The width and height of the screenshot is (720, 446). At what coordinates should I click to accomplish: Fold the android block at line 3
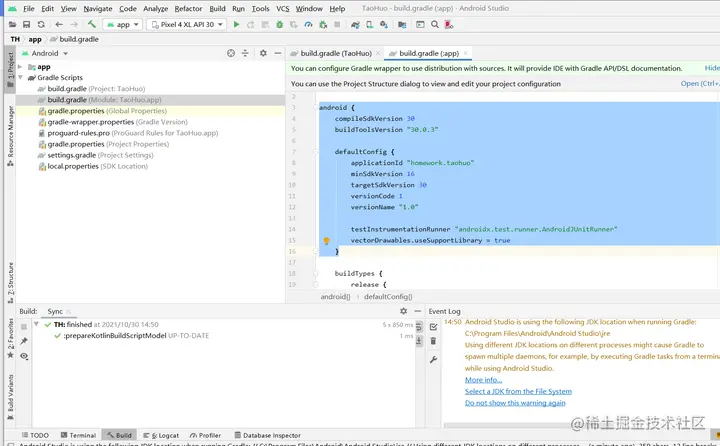click(x=316, y=107)
